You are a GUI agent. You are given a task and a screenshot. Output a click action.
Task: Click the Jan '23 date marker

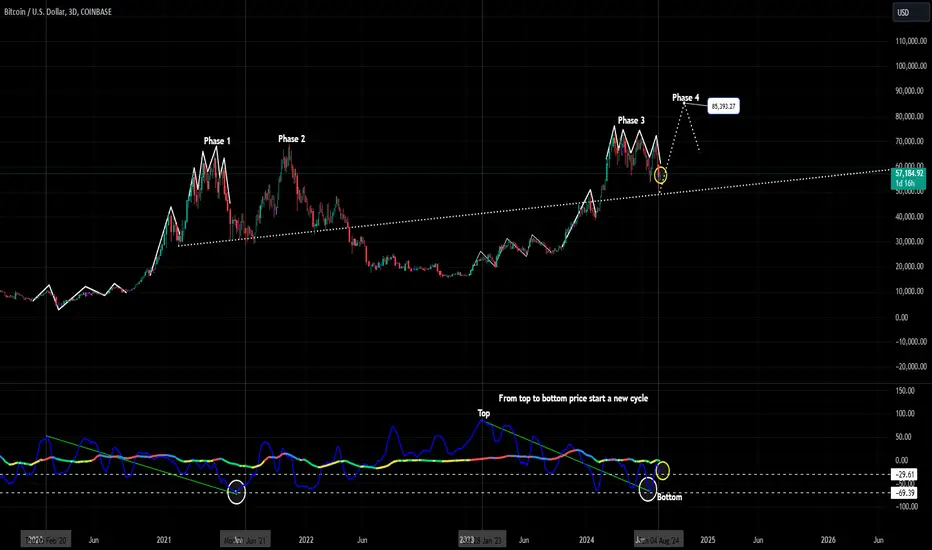click(x=482, y=540)
